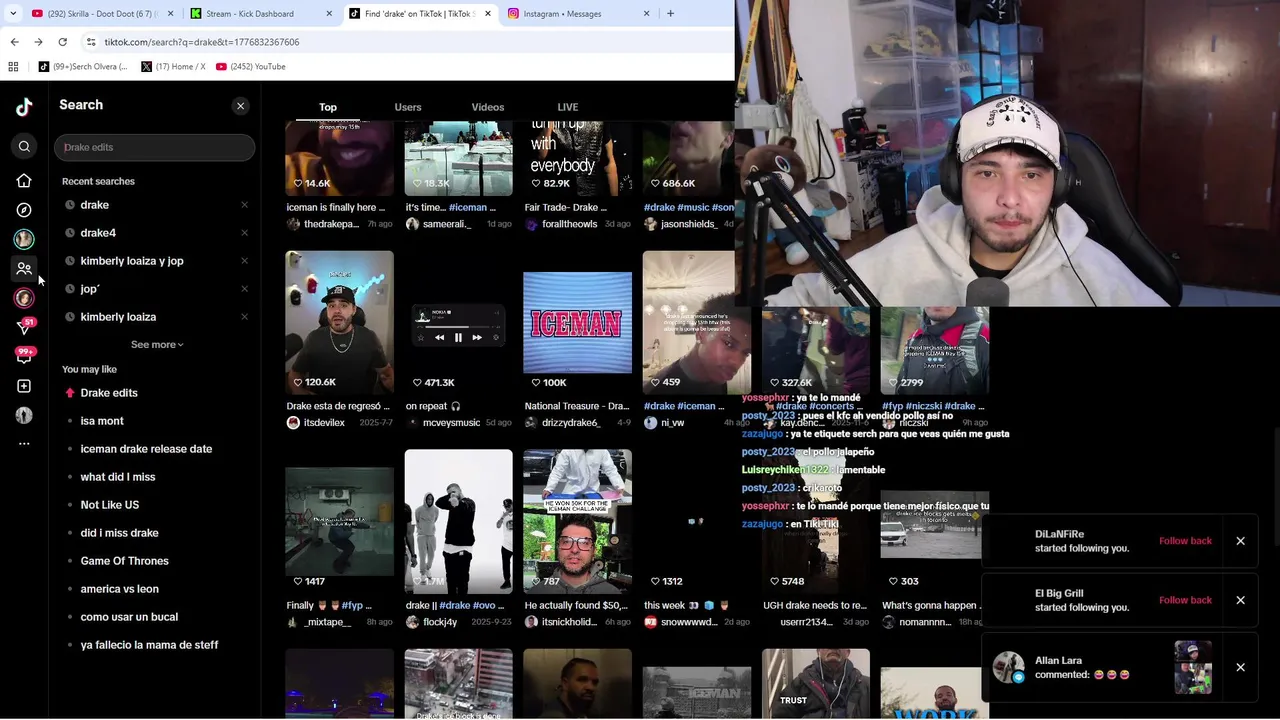Open a new browser tab

tap(670, 14)
